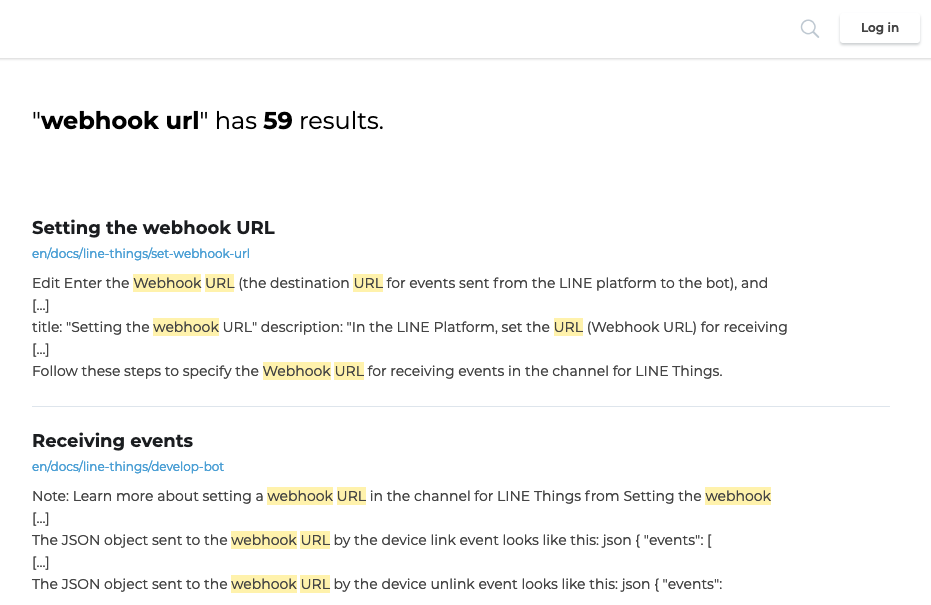Open the "Receiving events" result title
This screenshot has height=605, width=931.
pos(112,440)
